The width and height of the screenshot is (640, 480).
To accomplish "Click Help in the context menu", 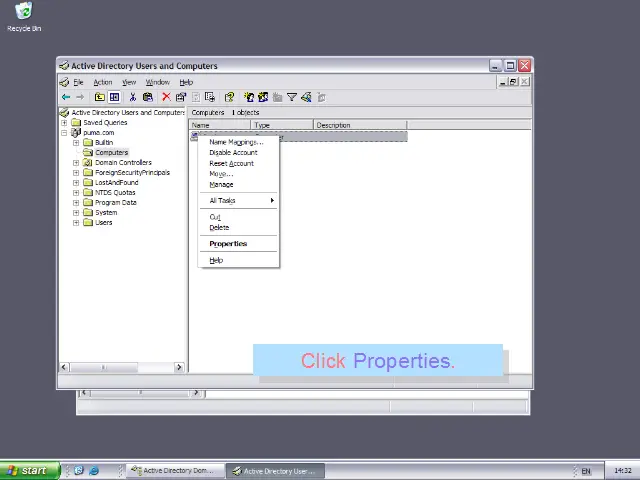I will pos(239,260).
